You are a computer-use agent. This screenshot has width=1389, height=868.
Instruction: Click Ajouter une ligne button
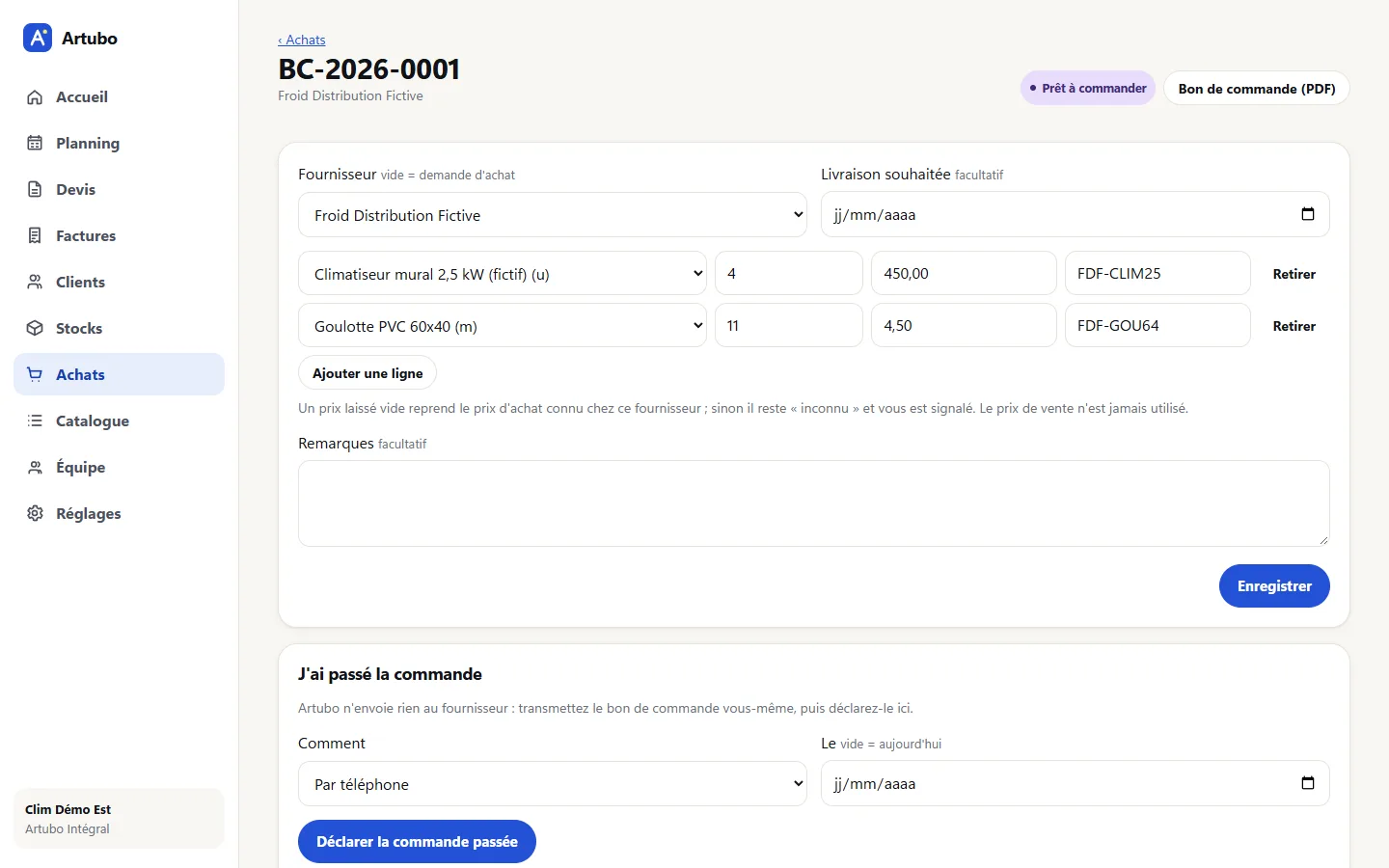pyautogui.click(x=368, y=373)
